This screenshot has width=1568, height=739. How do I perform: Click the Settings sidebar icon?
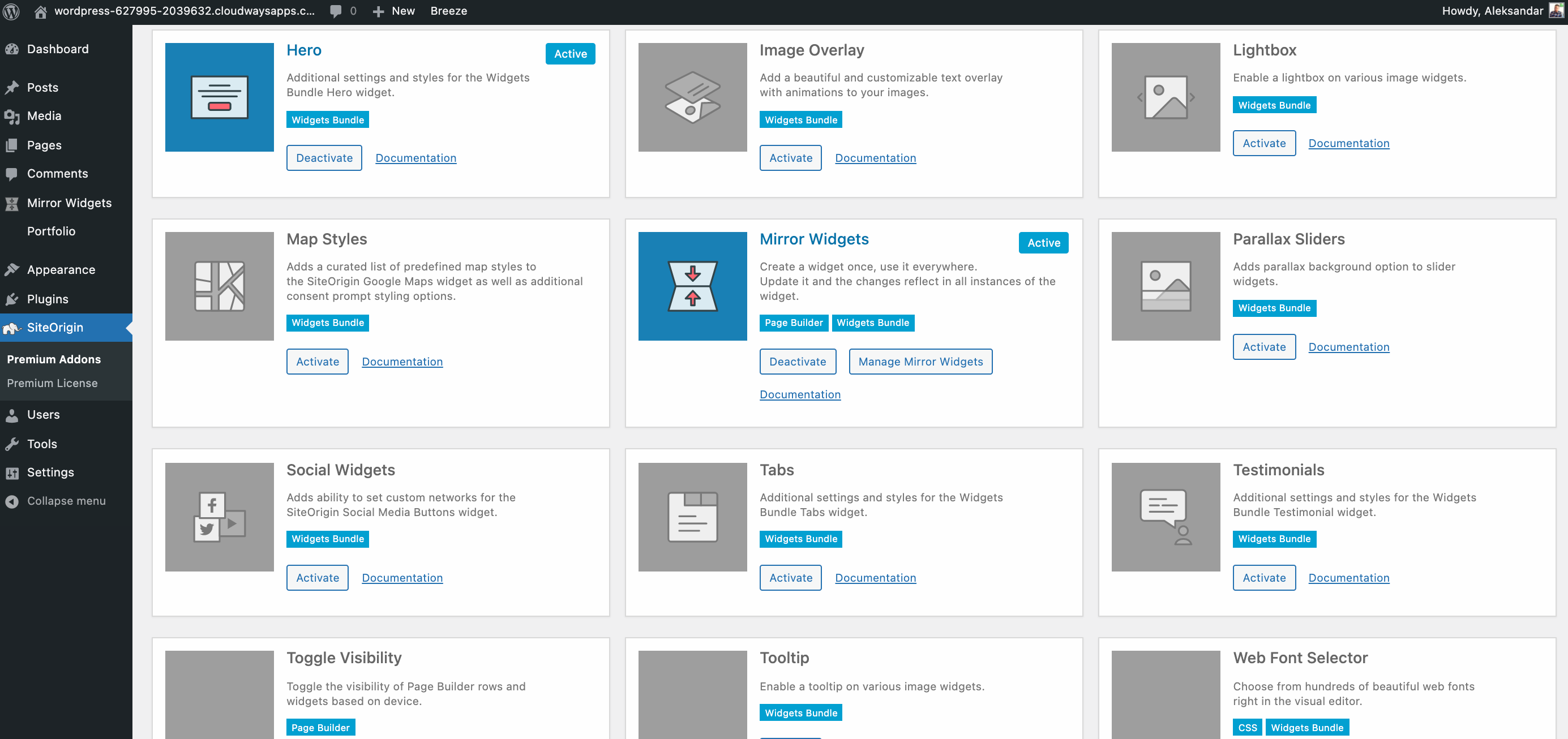[13, 472]
